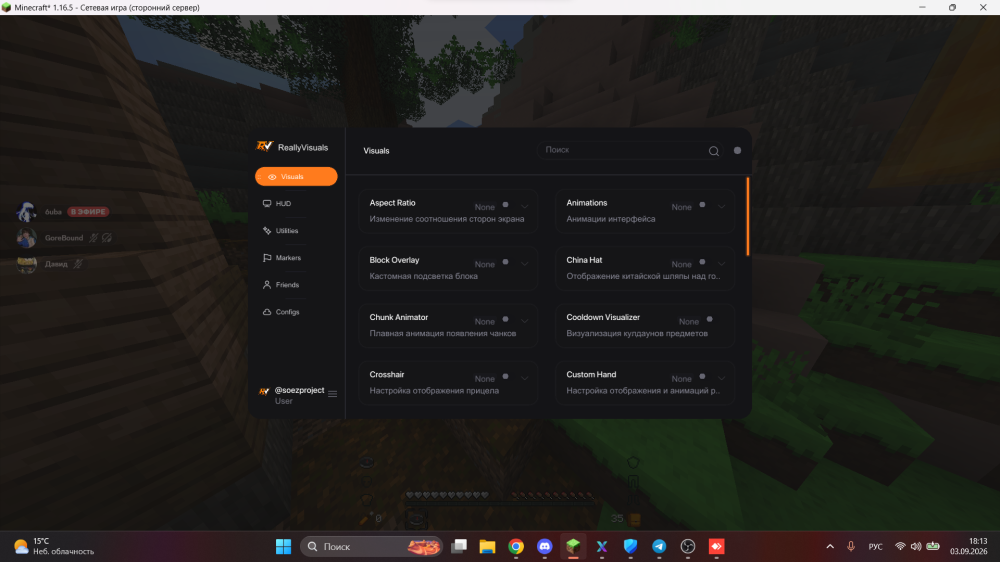Expand the Crosshair settings chevron
Viewport: 1000px width, 562px height.
pyautogui.click(x=524, y=378)
